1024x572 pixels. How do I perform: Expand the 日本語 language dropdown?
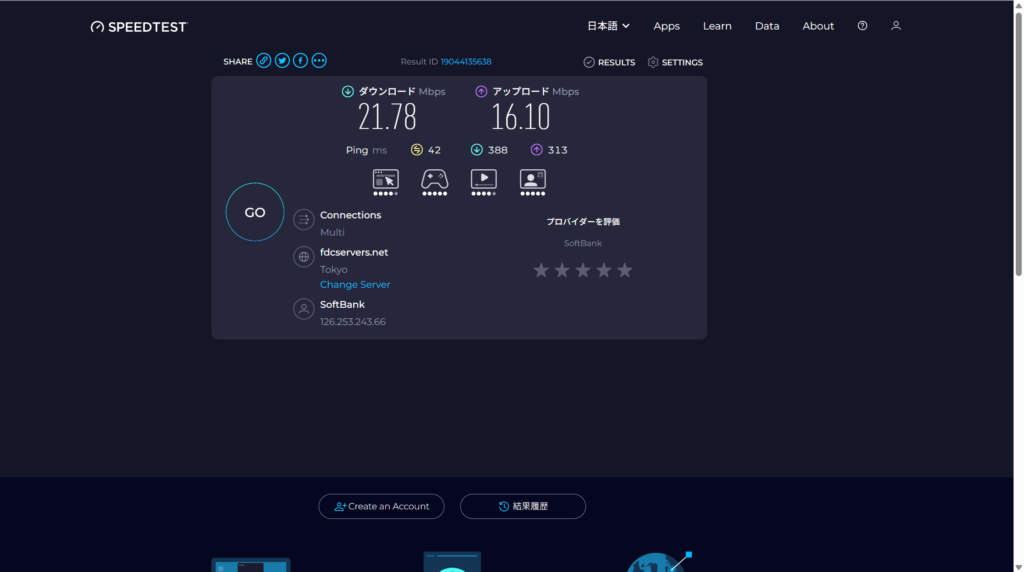(608, 26)
